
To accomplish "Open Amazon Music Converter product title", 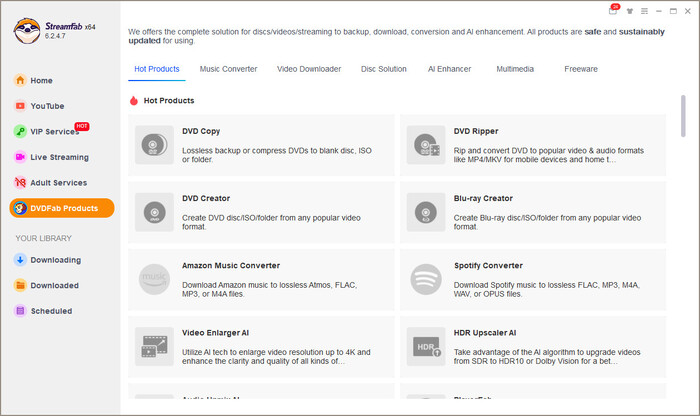I will [x=231, y=266].
